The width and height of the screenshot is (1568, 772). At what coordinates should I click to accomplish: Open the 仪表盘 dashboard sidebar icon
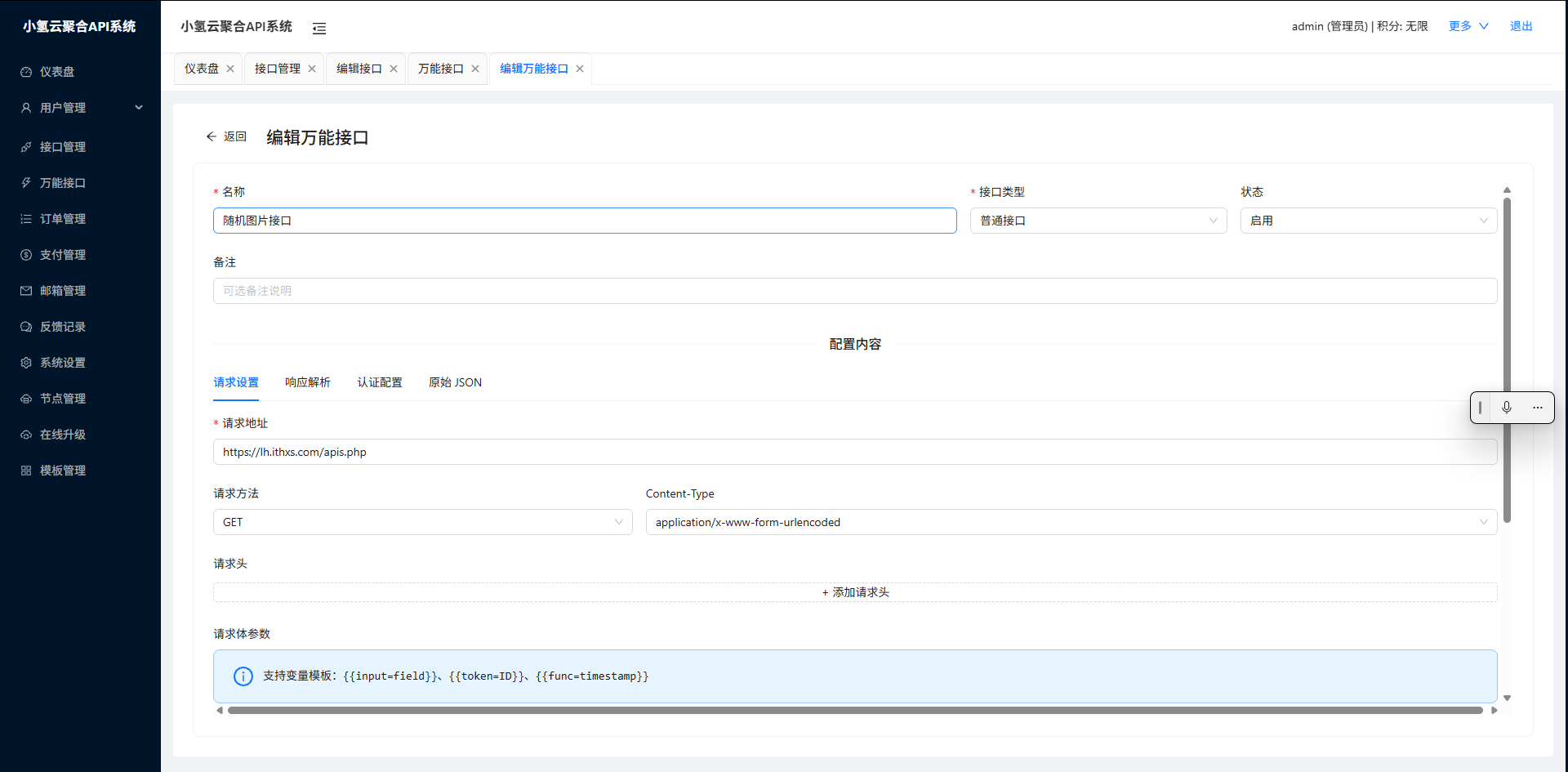pyautogui.click(x=26, y=72)
